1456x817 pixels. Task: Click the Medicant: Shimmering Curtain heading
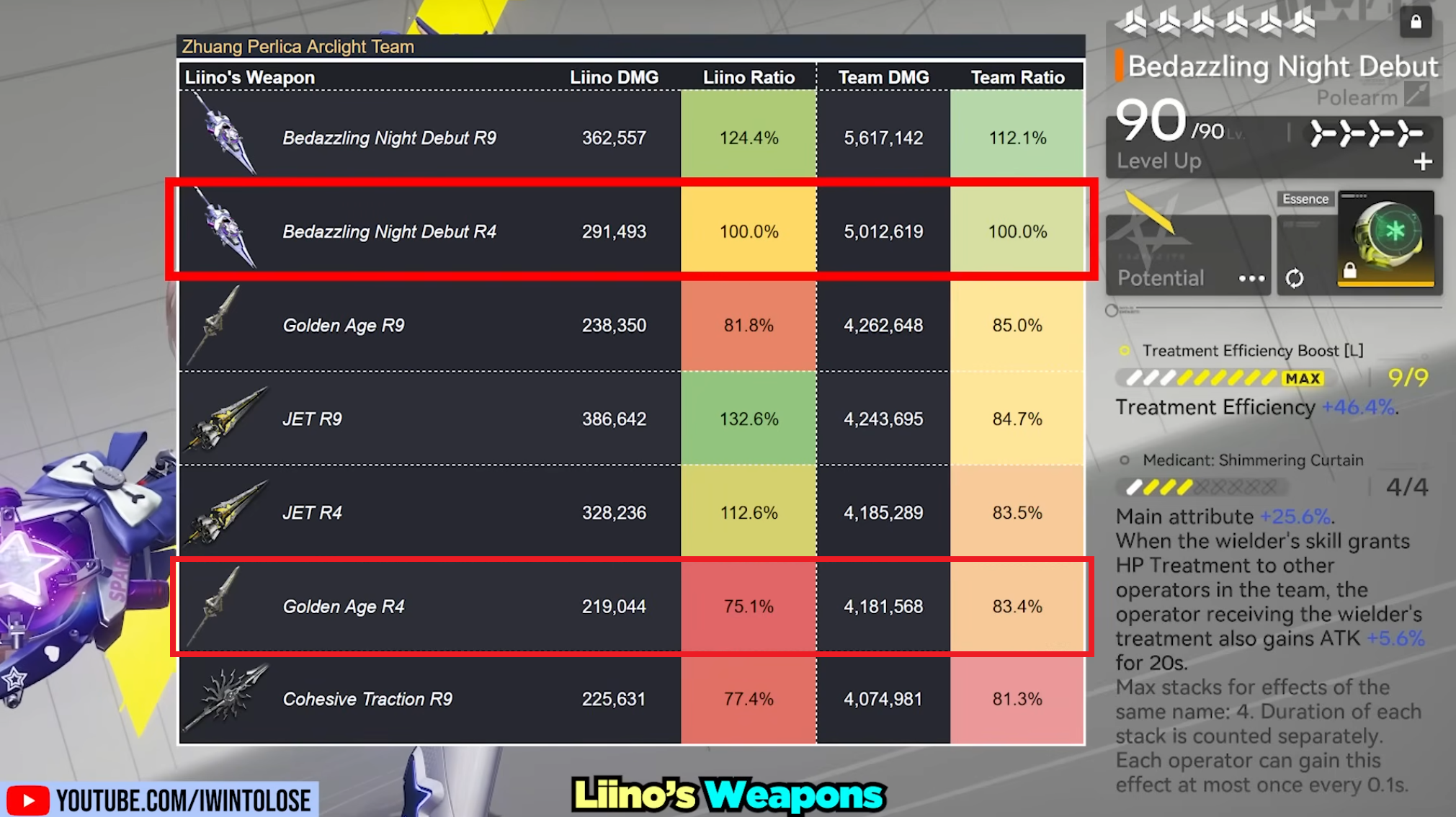click(1253, 460)
